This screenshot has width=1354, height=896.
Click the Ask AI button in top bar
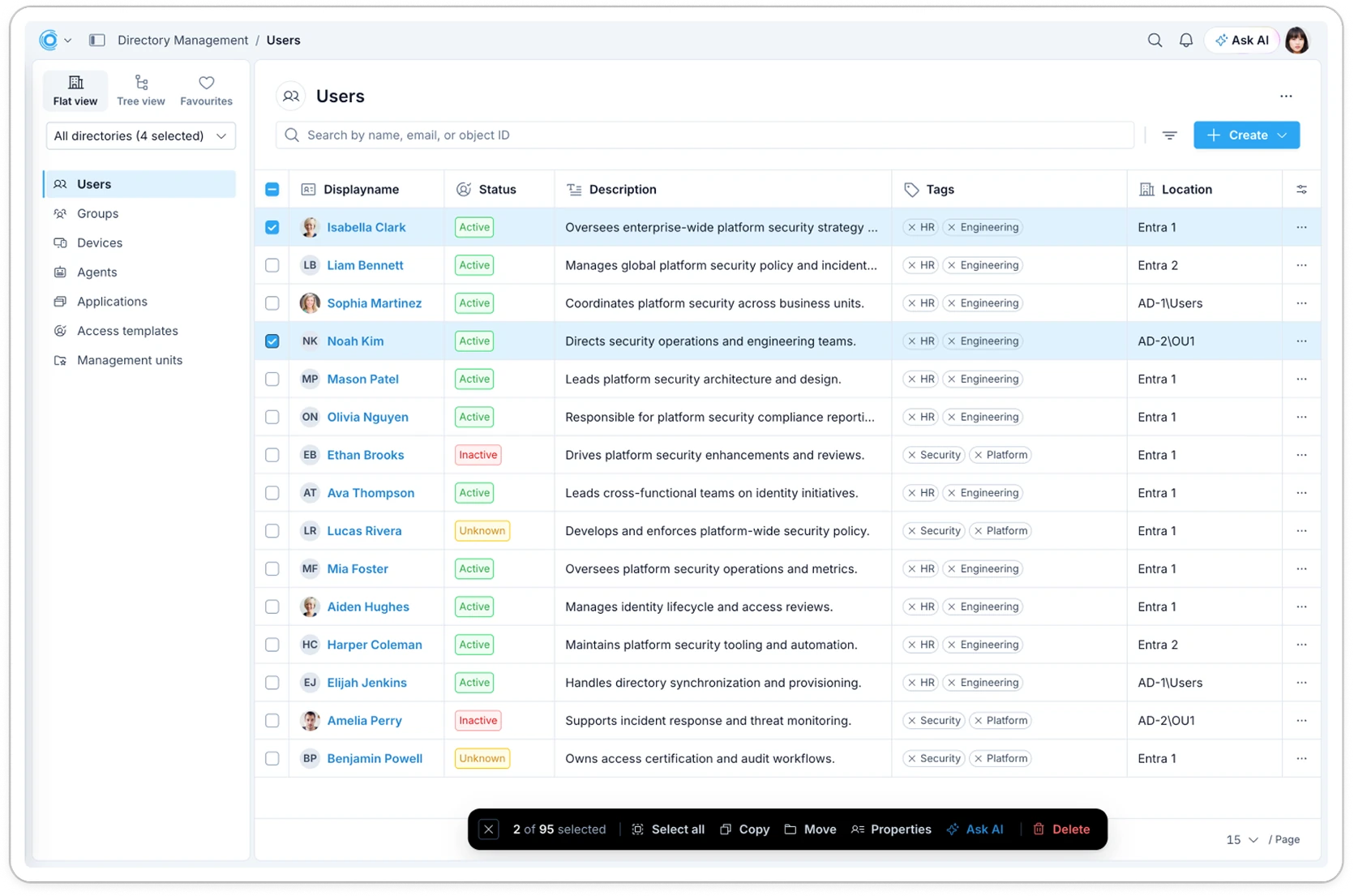pyautogui.click(x=1242, y=40)
